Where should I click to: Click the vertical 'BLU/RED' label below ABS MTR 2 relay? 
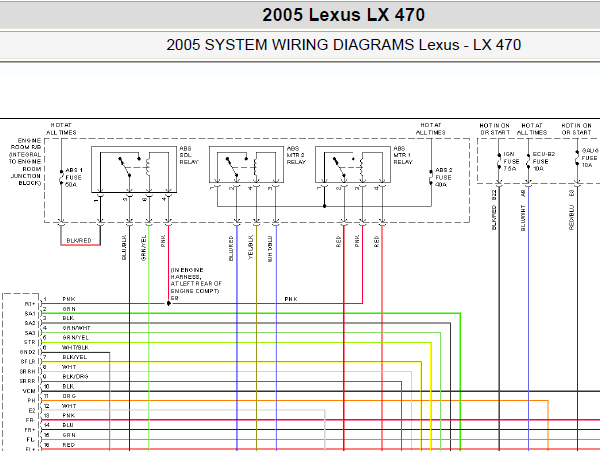pyautogui.click(x=231, y=248)
